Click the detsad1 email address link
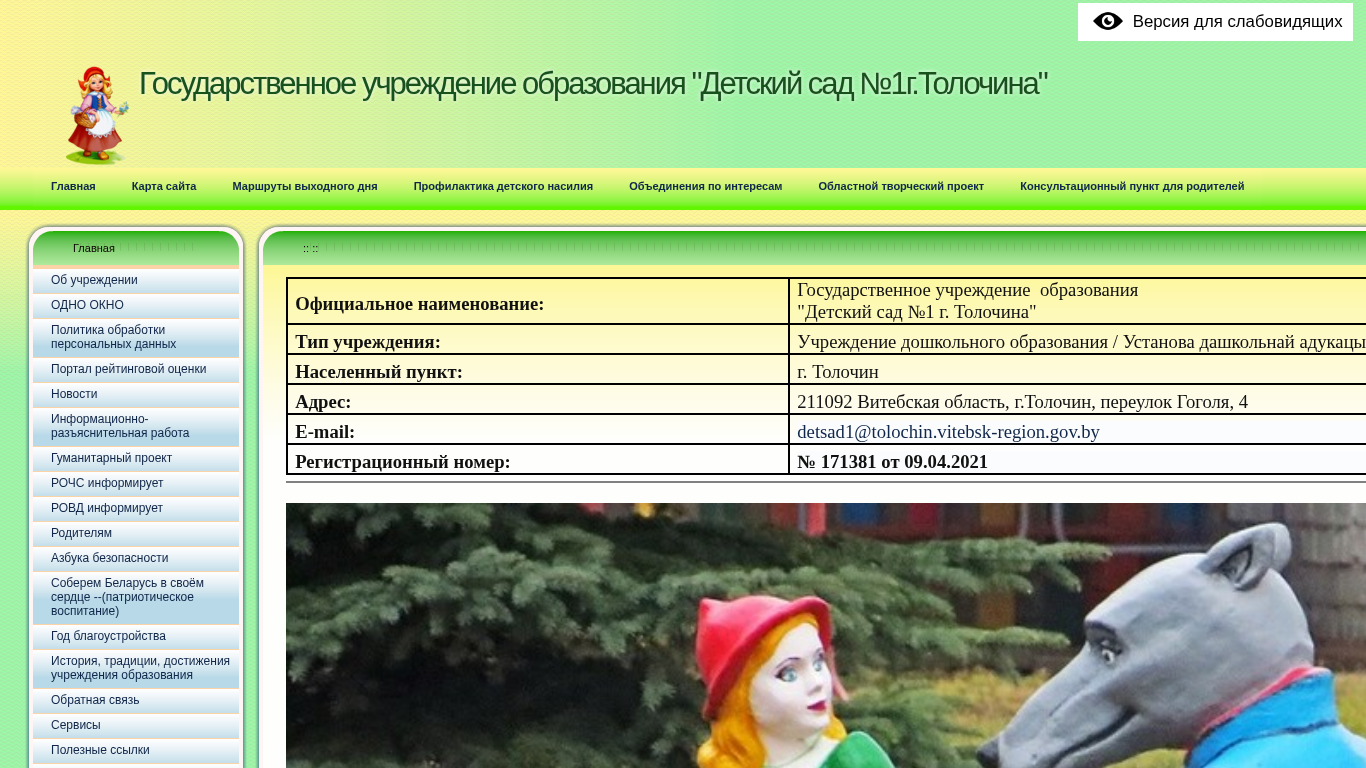1366x768 pixels. (948, 432)
